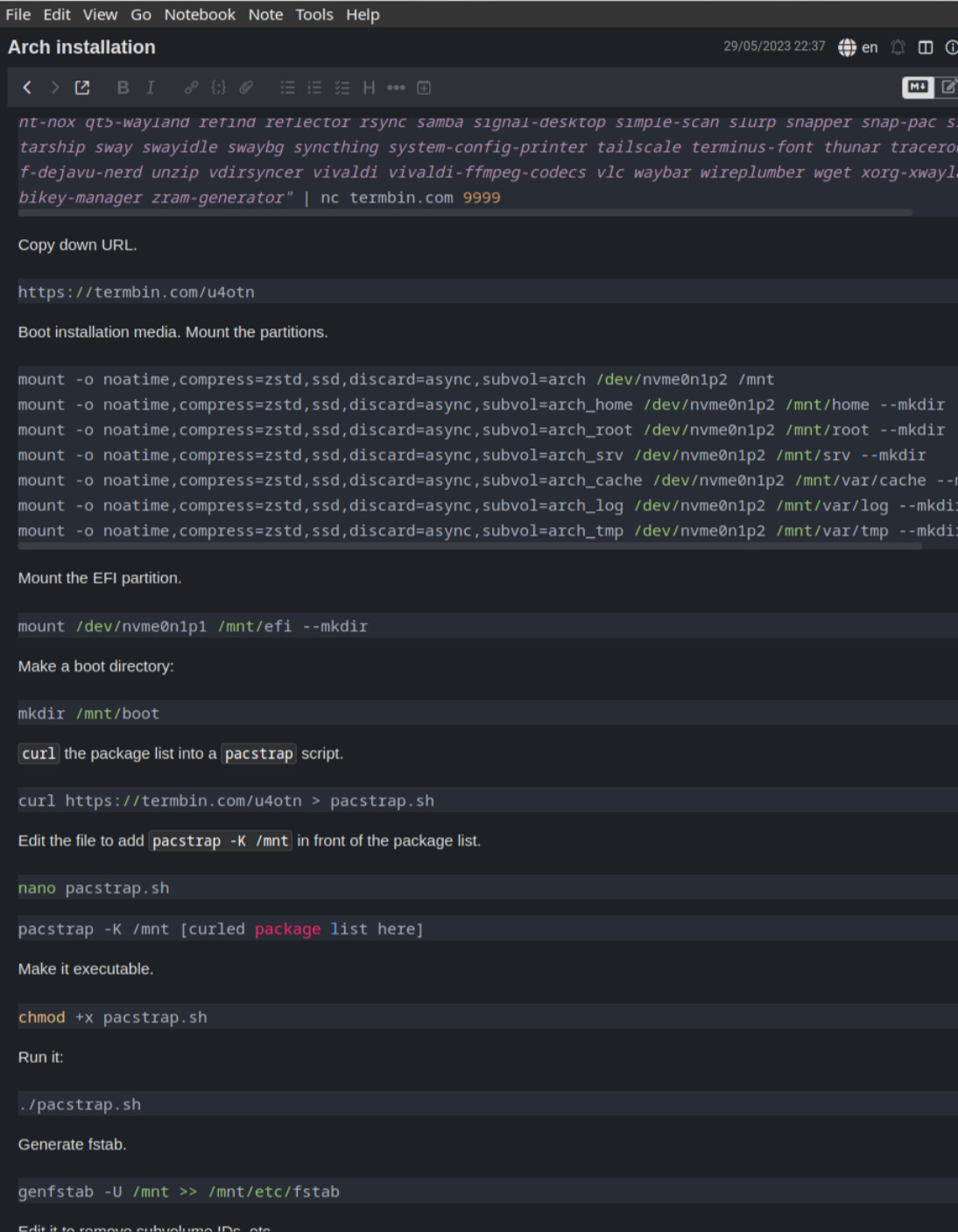Open the Help menu
This screenshot has width=958, height=1232.
pos(363,15)
